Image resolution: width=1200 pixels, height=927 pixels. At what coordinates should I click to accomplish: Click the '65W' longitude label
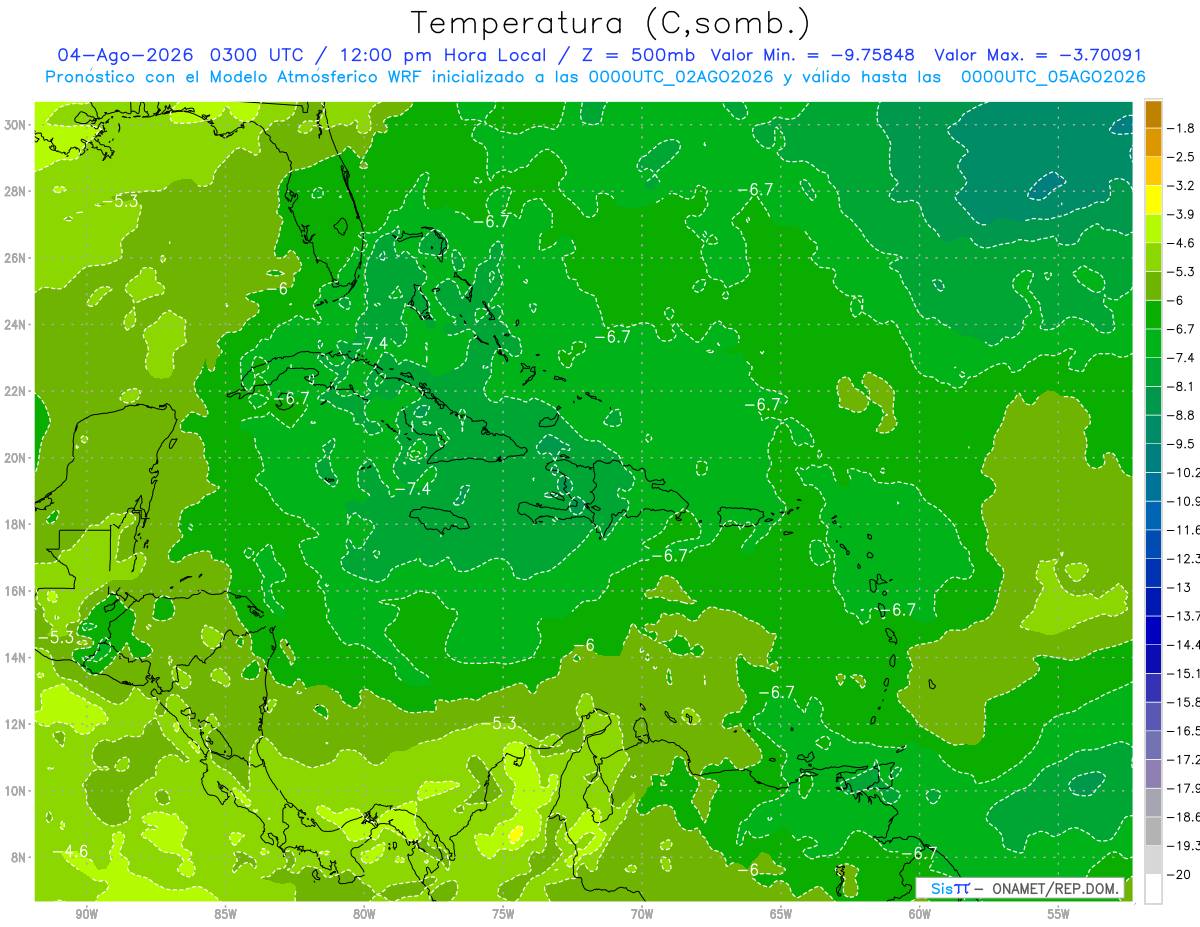tap(781, 914)
